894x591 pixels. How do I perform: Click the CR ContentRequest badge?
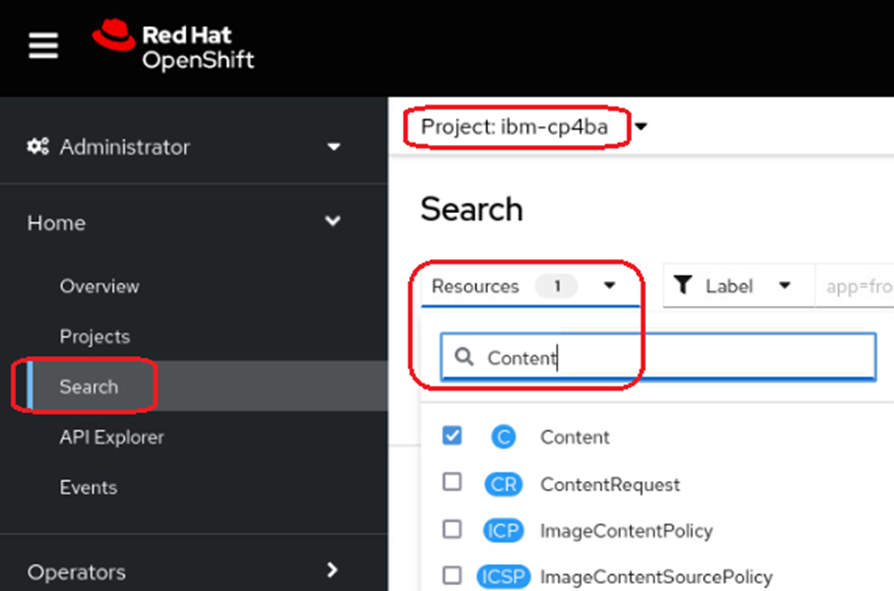click(503, 484)
